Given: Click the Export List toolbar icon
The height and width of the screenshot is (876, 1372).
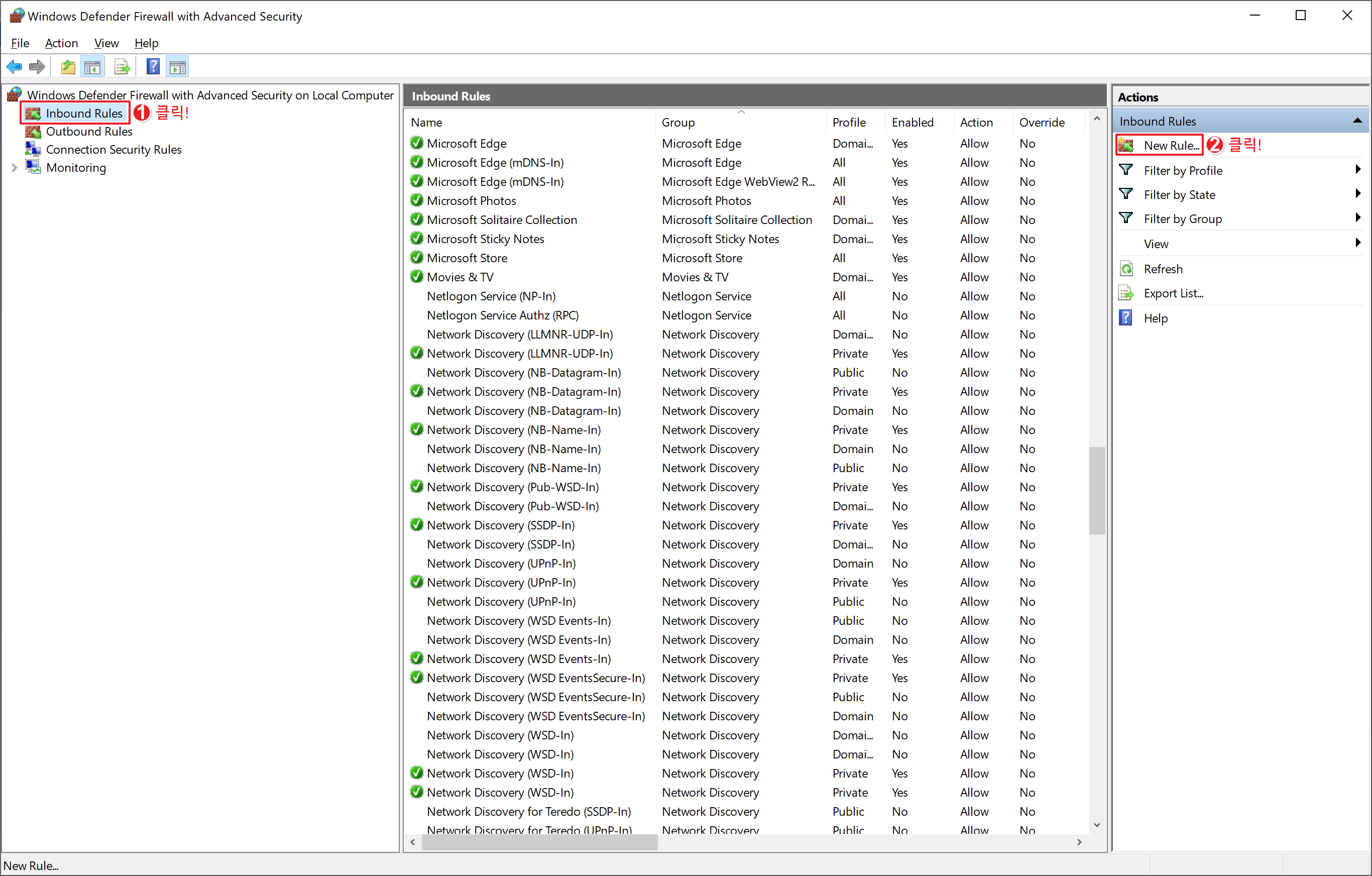Looking at the screenshot, I should click(122, 67).
